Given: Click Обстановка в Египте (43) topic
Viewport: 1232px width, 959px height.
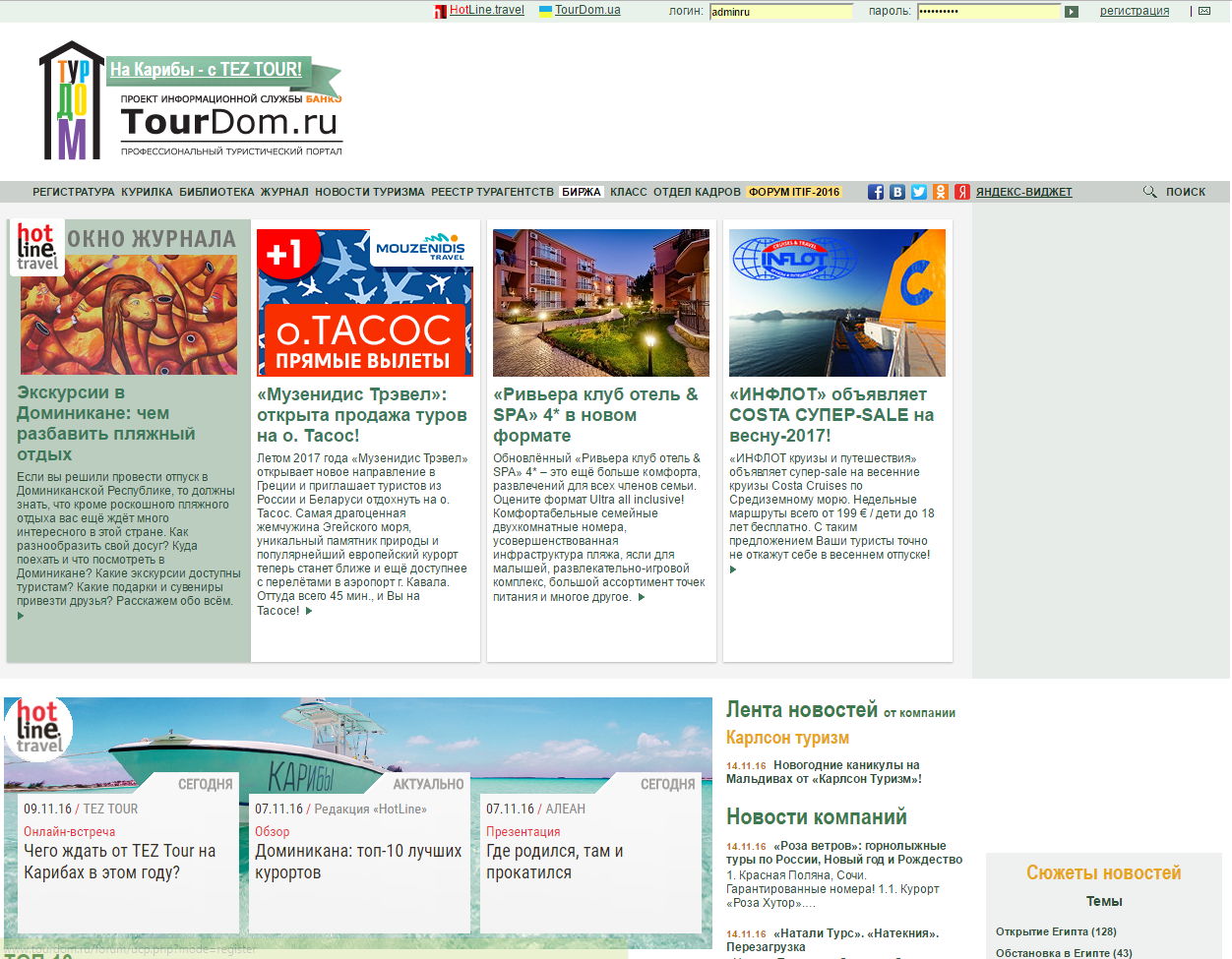Looking at the screenshot, I should (x=1064, y=953).
